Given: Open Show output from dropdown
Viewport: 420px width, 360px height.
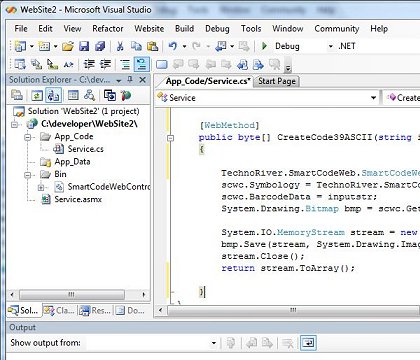Looking at the screenshot, I should click(213, 343).
